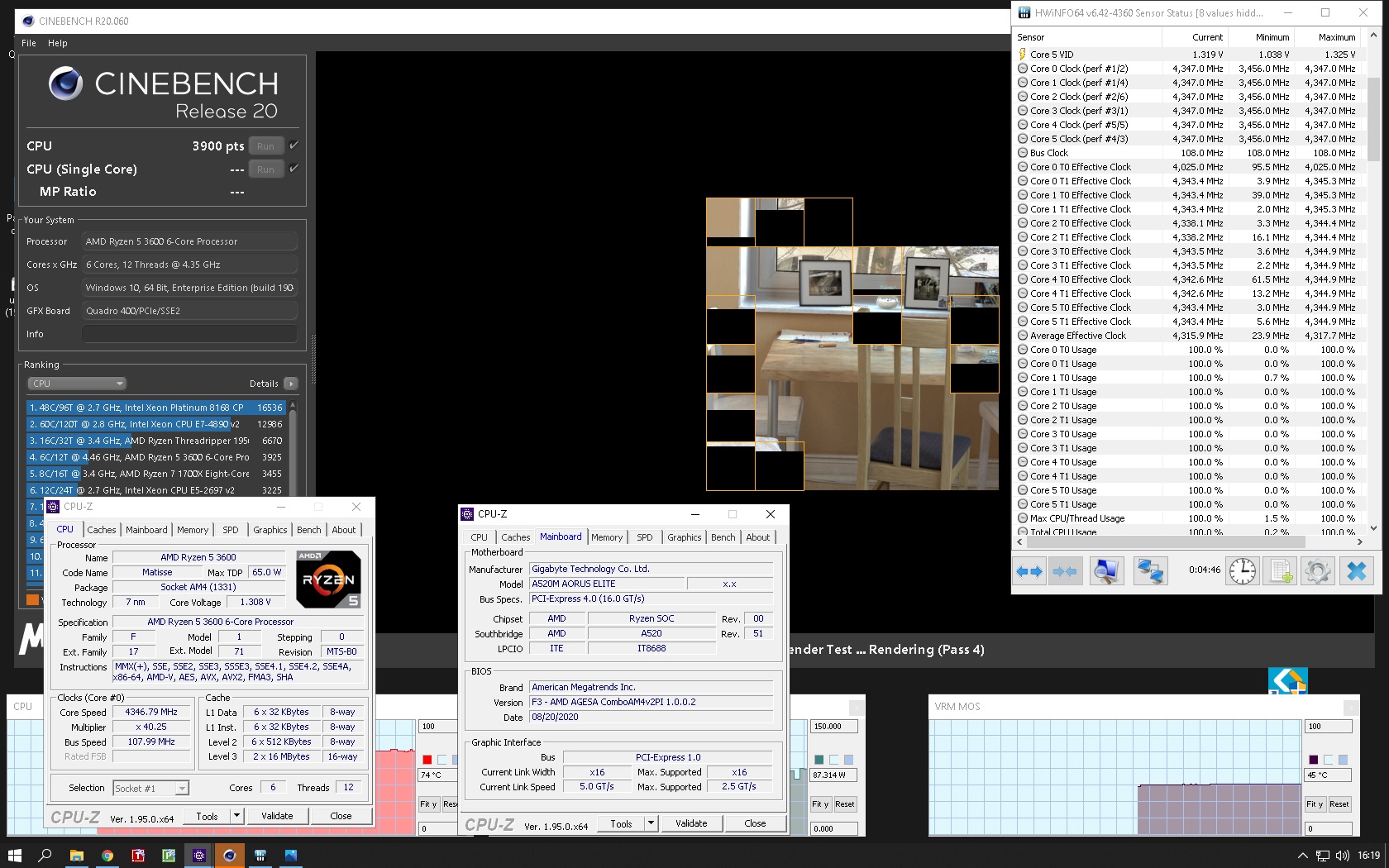Click the Core 5 VID lightning sensor icon
This screenshot has width=1389, height=868.
coord(1023,55)
